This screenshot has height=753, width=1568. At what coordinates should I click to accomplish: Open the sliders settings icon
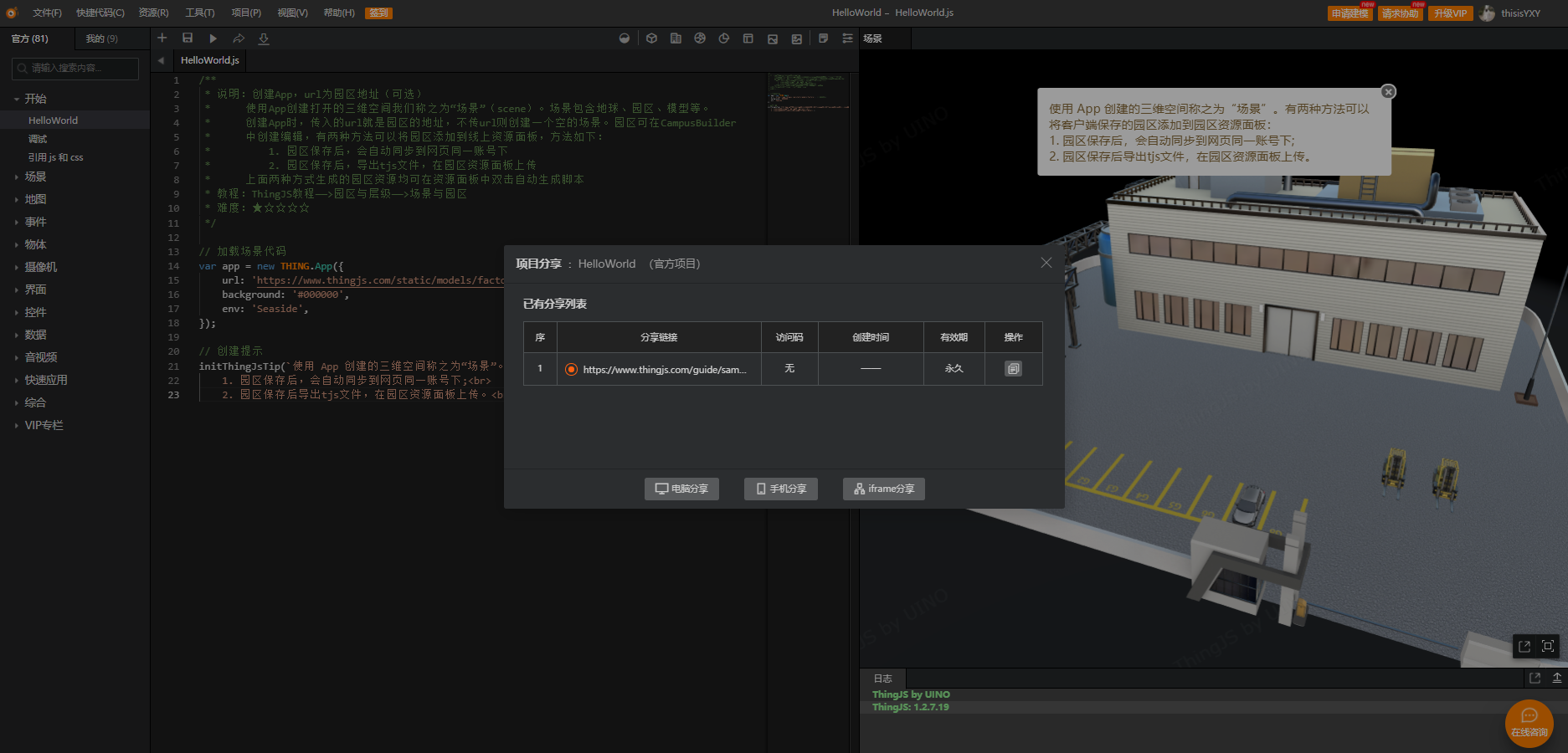tap(847, 38)
